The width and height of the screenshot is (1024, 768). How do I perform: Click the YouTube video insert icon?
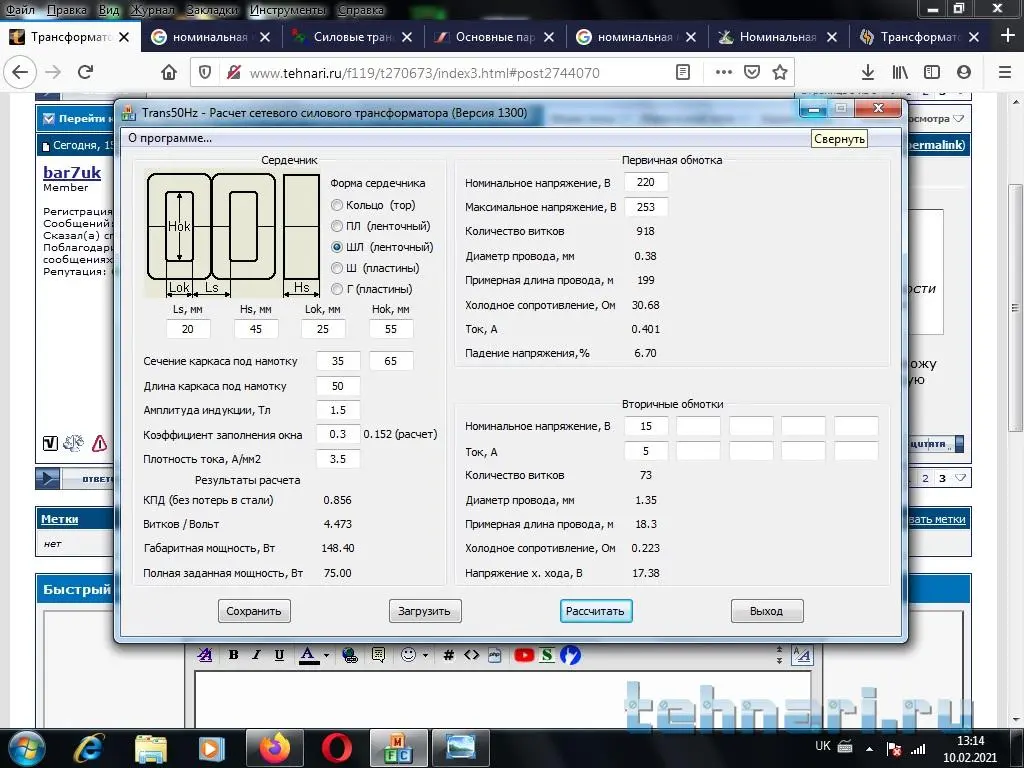point(524,655)
